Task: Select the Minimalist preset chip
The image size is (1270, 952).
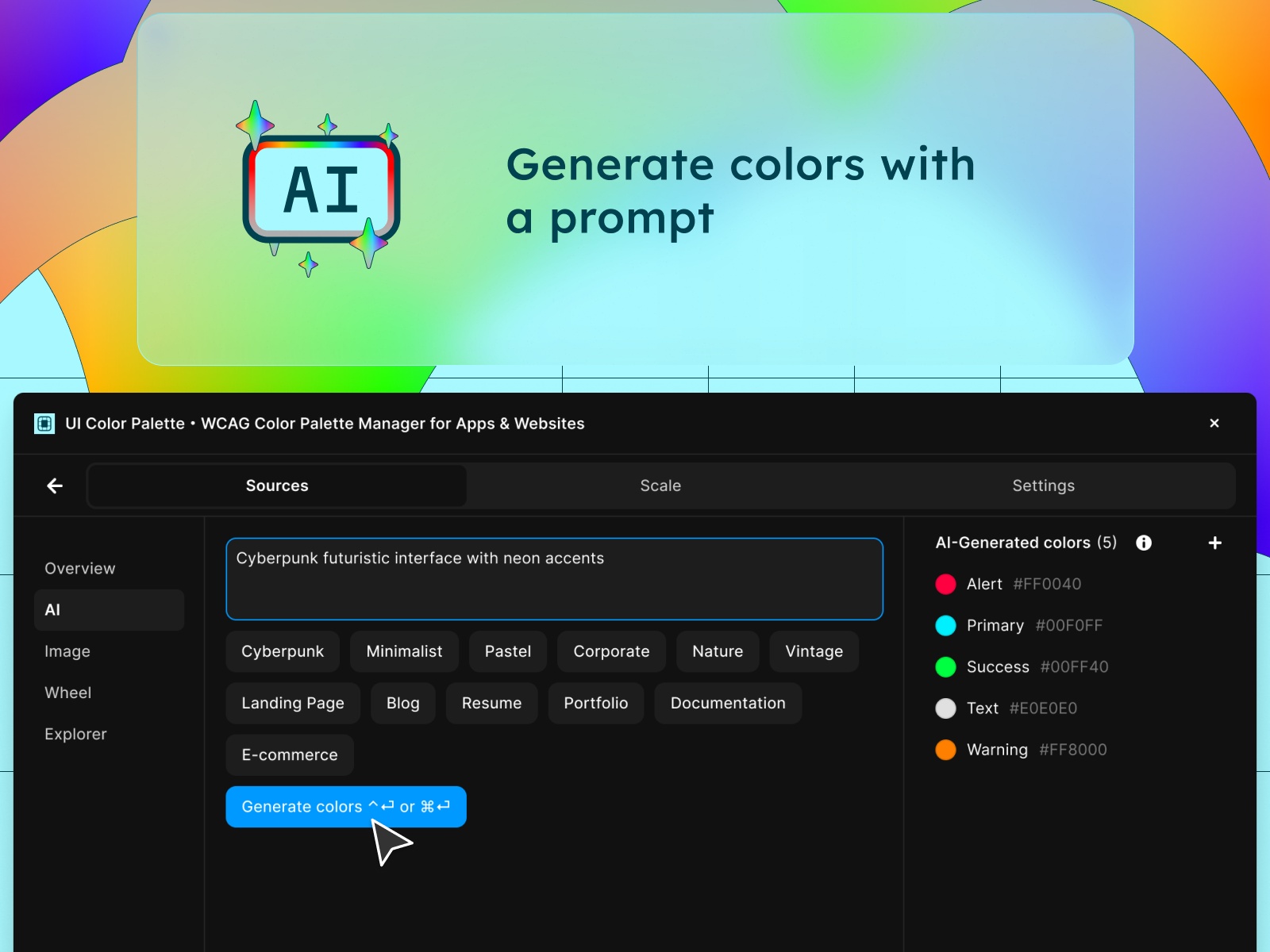Action: (x=404, y=651)
